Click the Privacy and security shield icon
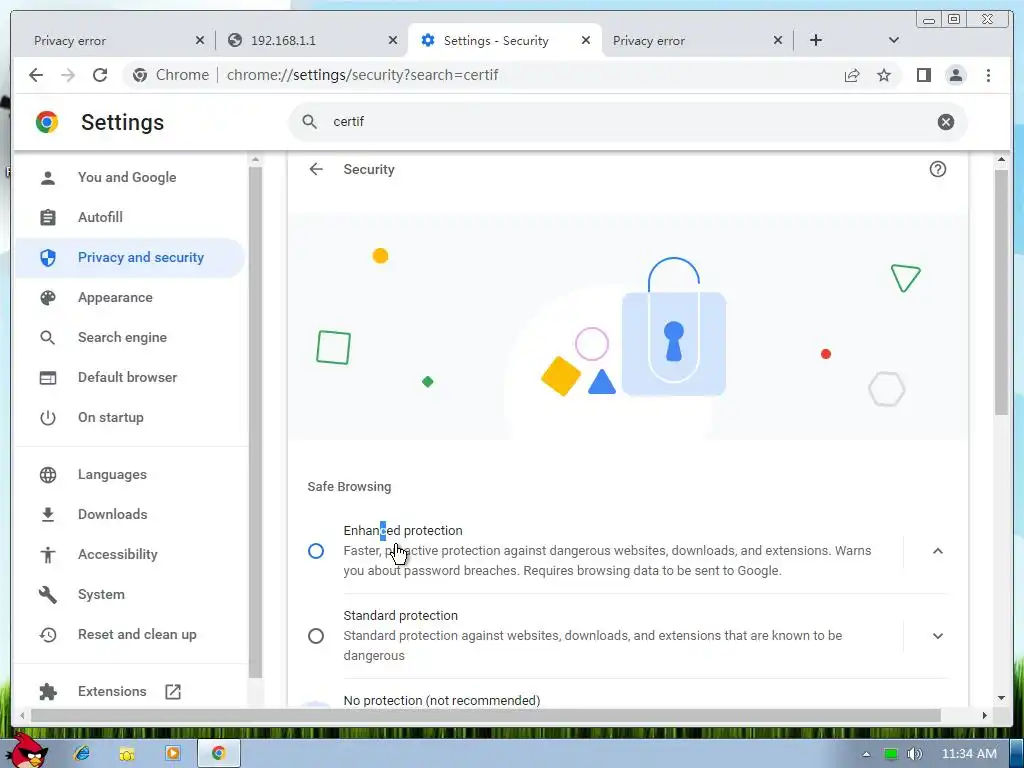Screen dimensions: 1024x768 click(48, 258)
